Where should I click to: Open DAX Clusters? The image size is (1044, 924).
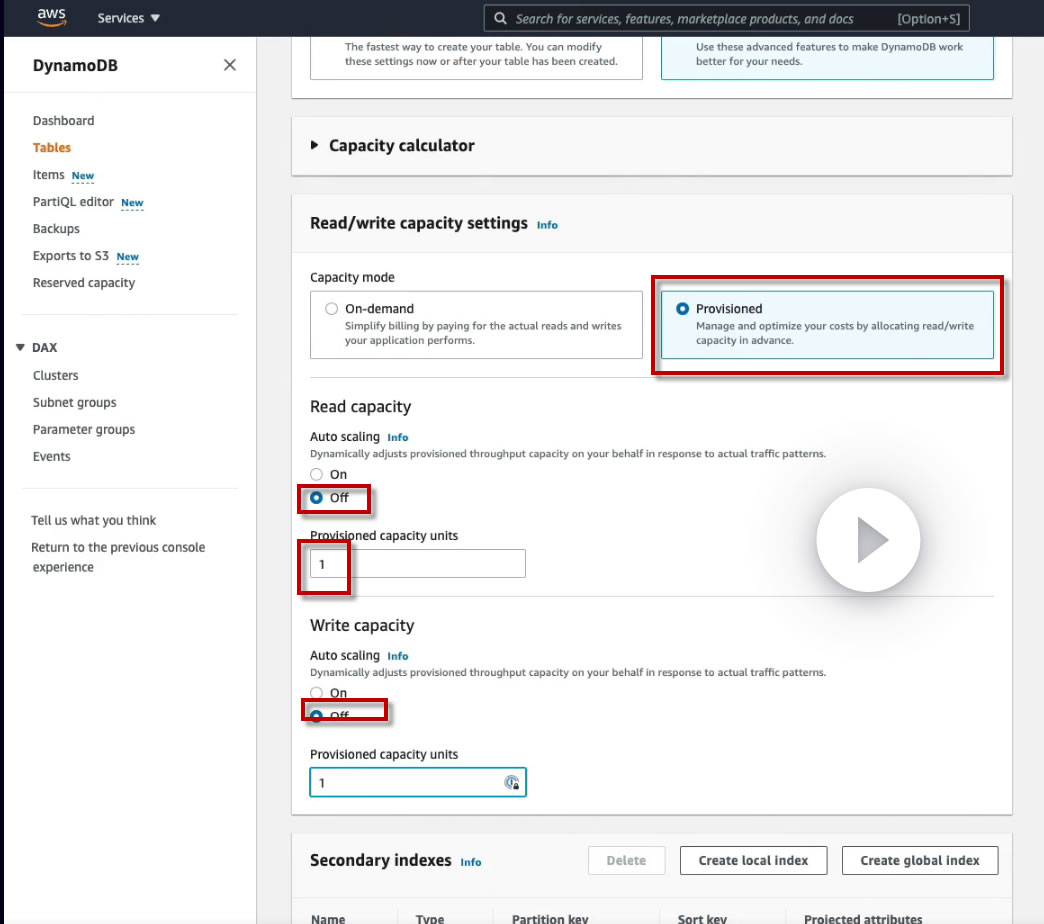point(55,375)
